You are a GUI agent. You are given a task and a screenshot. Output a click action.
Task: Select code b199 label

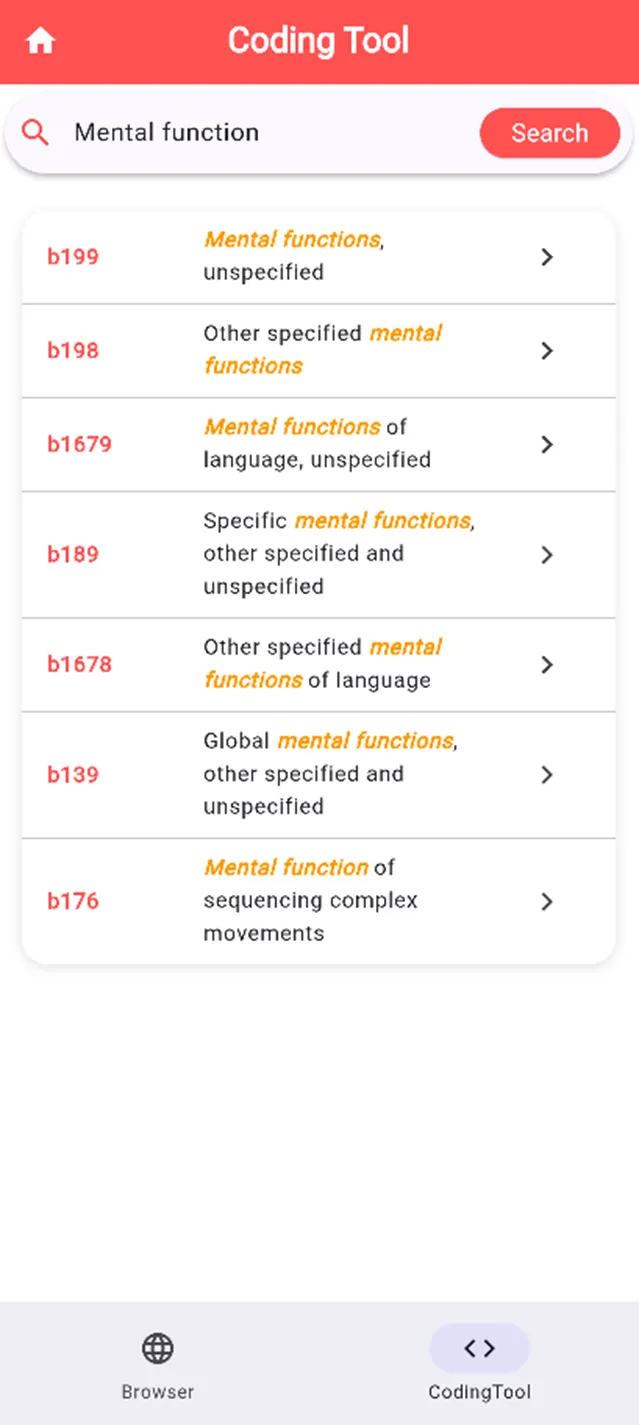(73, 257)
